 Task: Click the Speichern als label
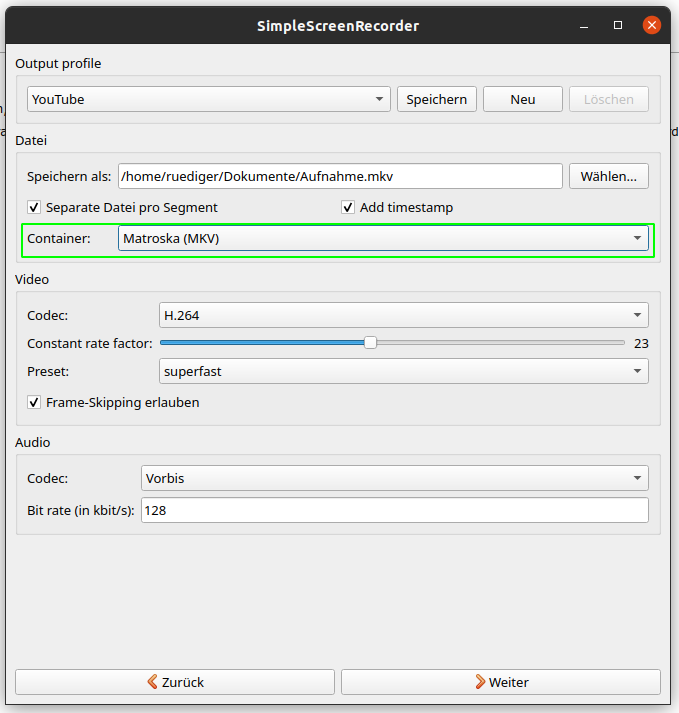pyautogui.click(x=69, y=176)
